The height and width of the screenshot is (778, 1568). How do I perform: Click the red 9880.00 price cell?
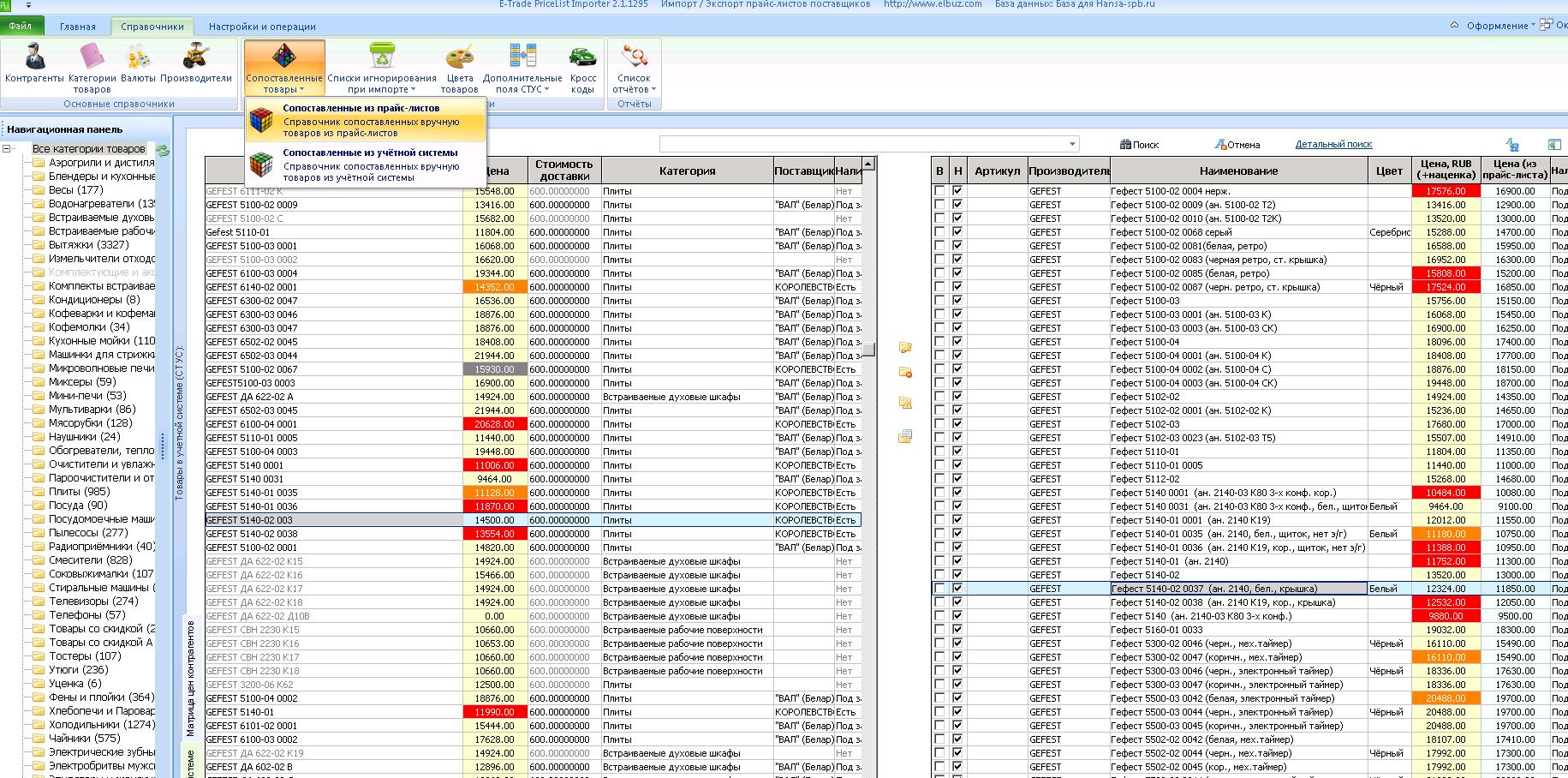pyautogui.click(x=1446, y=616)
